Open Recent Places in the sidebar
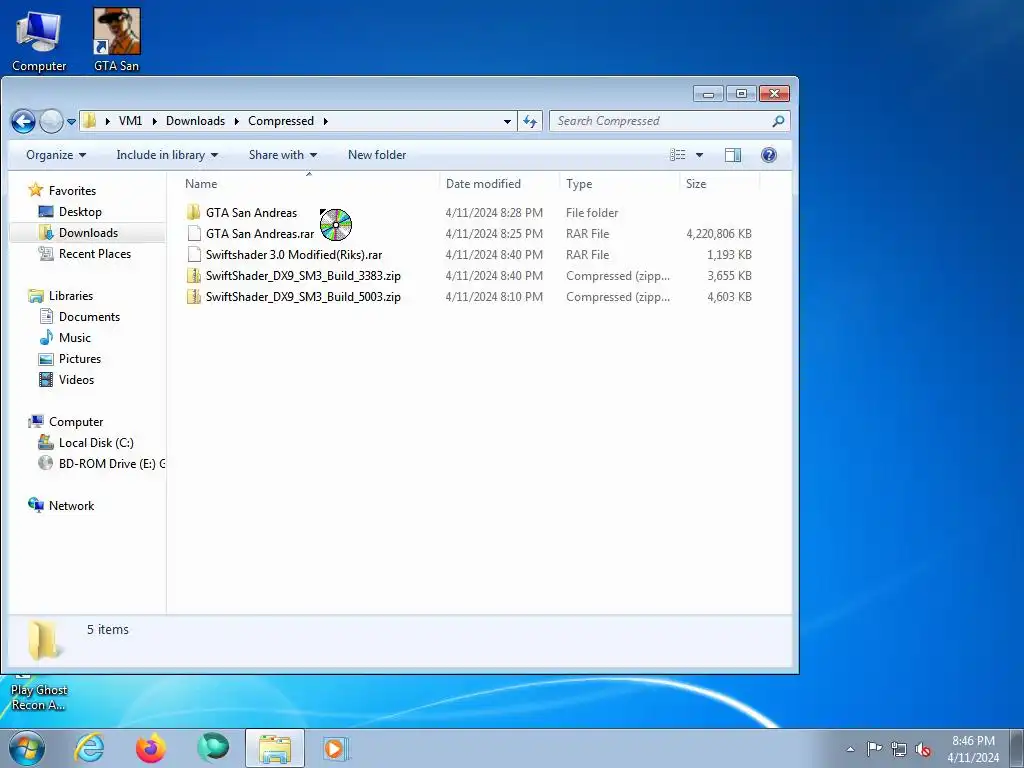Screen dimensions: 1024x768 point(95,253)
